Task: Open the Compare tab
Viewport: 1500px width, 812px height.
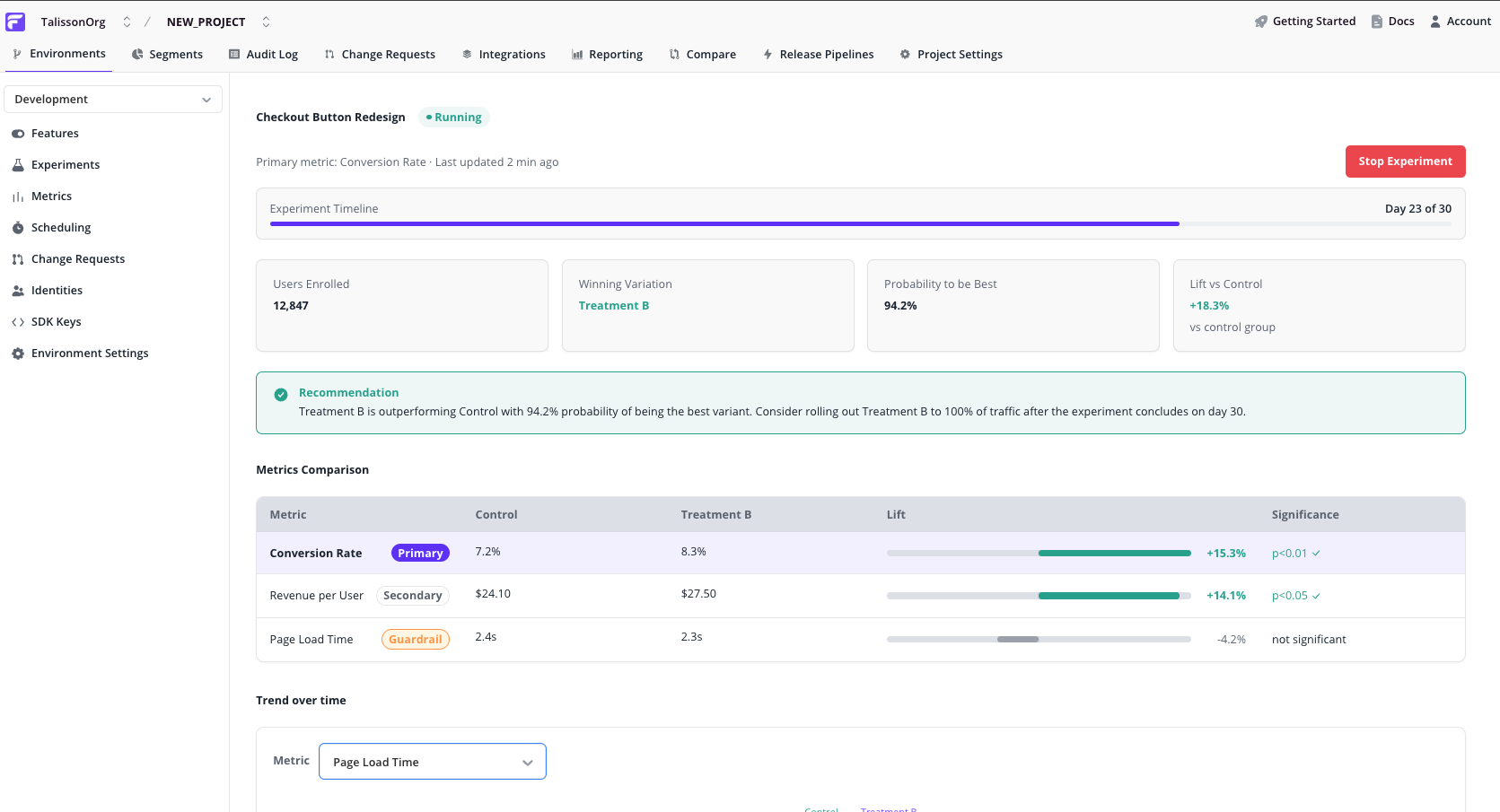Action: (703, 54)
